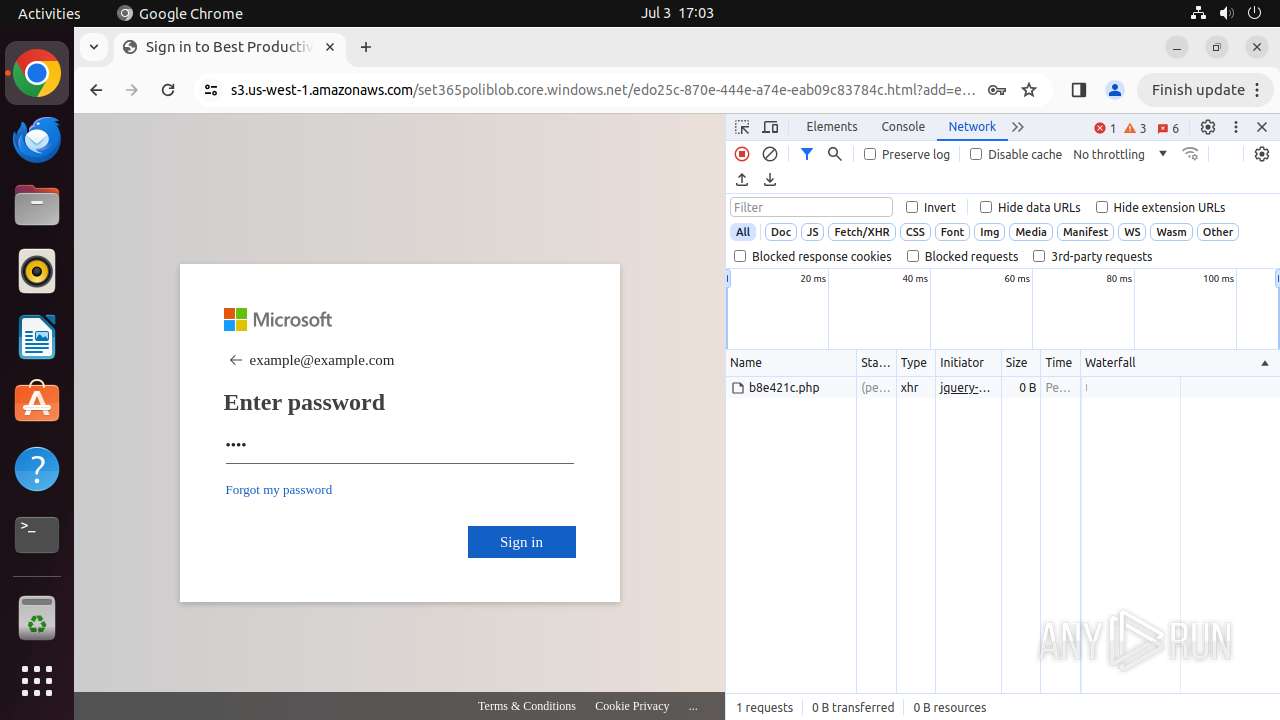Open Chrome tab search dropdown
Viewport: 1280px width, 720px height.
tap(93, 47)
